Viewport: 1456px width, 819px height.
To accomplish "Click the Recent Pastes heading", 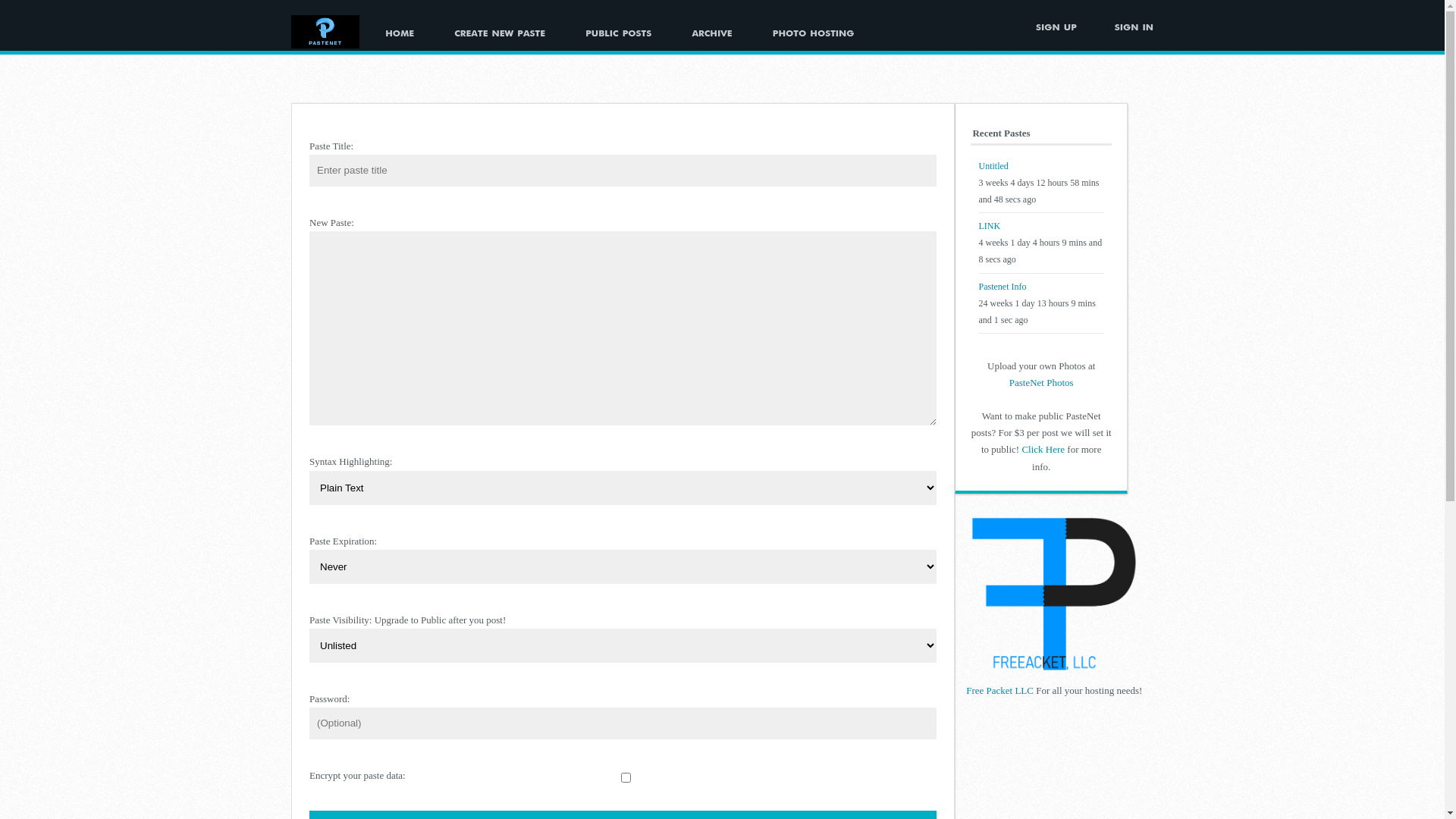I will point(1001,133).
